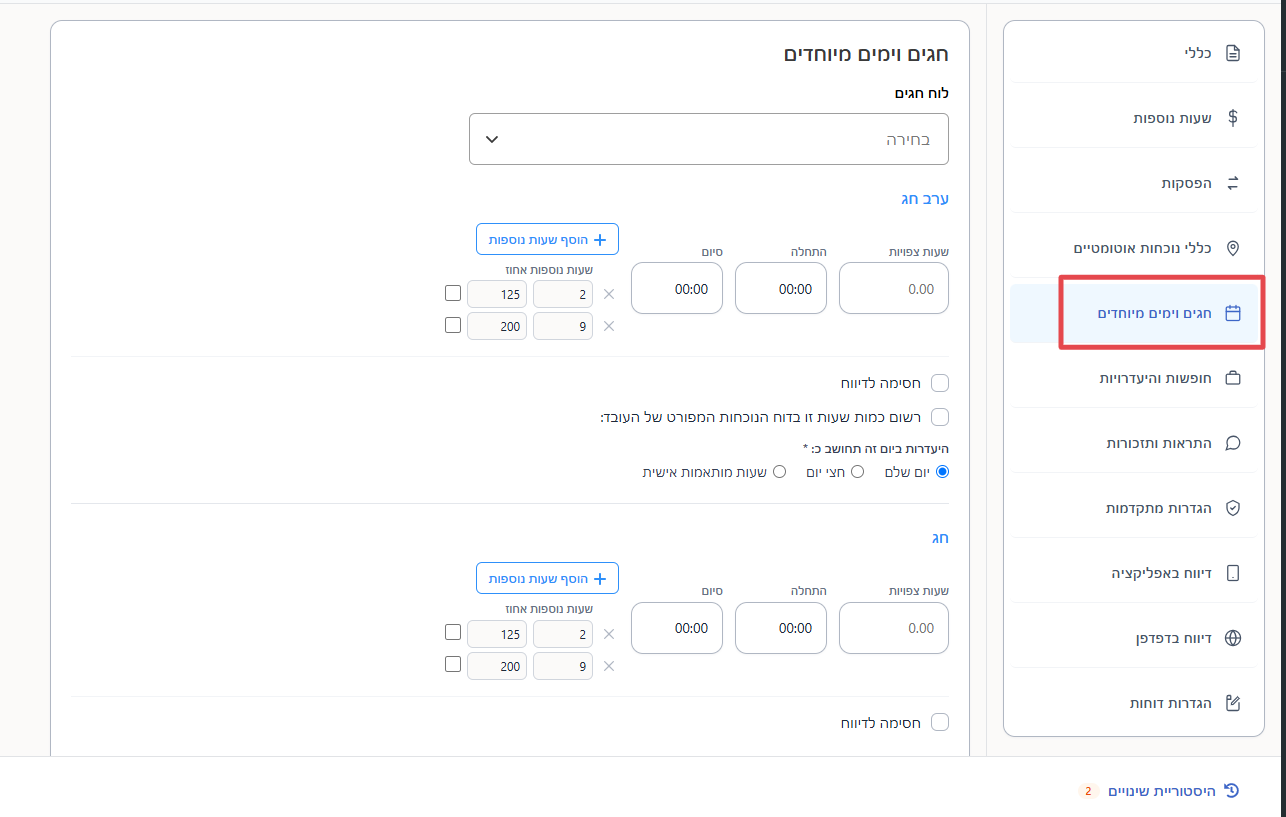Click the dollar icon for שעות נוספות
This screenshot has height=817, width=1286.
click(1233, 118)
